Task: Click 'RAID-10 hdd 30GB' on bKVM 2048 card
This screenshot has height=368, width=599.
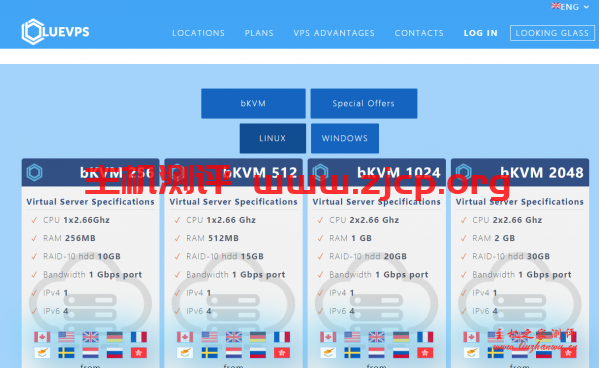Action: point(511,256)
